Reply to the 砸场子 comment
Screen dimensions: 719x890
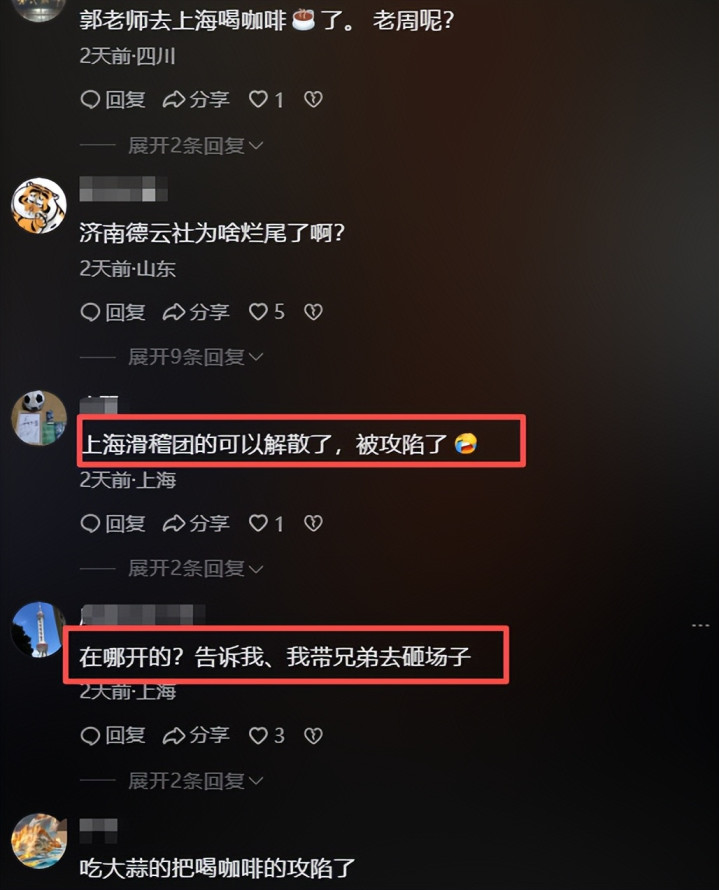(113, 736)
